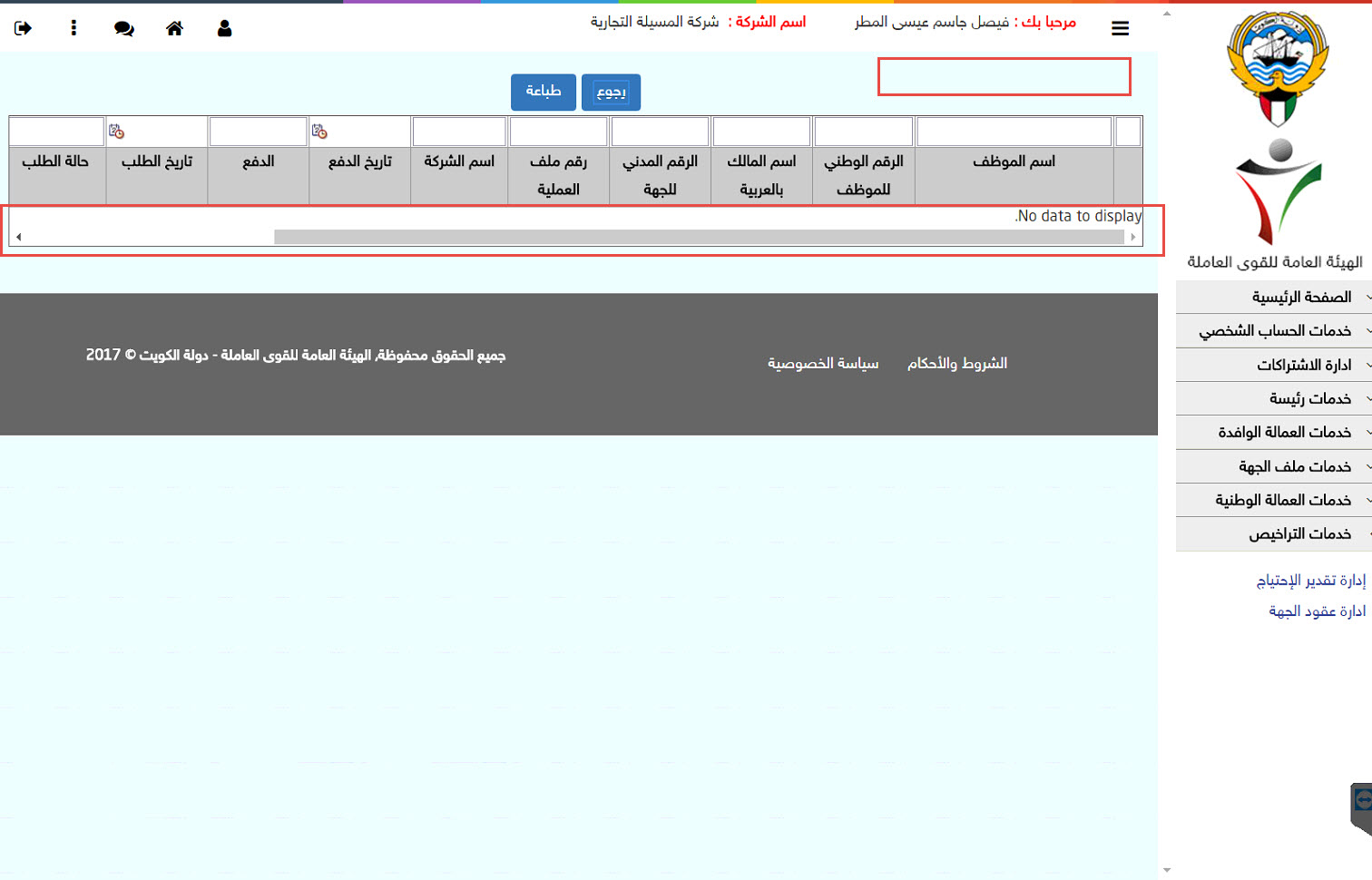The height and width of the screenshot is (880, 1372).
Task: Open ادارة عقود الجهة link
Action: pos(1317,611)
